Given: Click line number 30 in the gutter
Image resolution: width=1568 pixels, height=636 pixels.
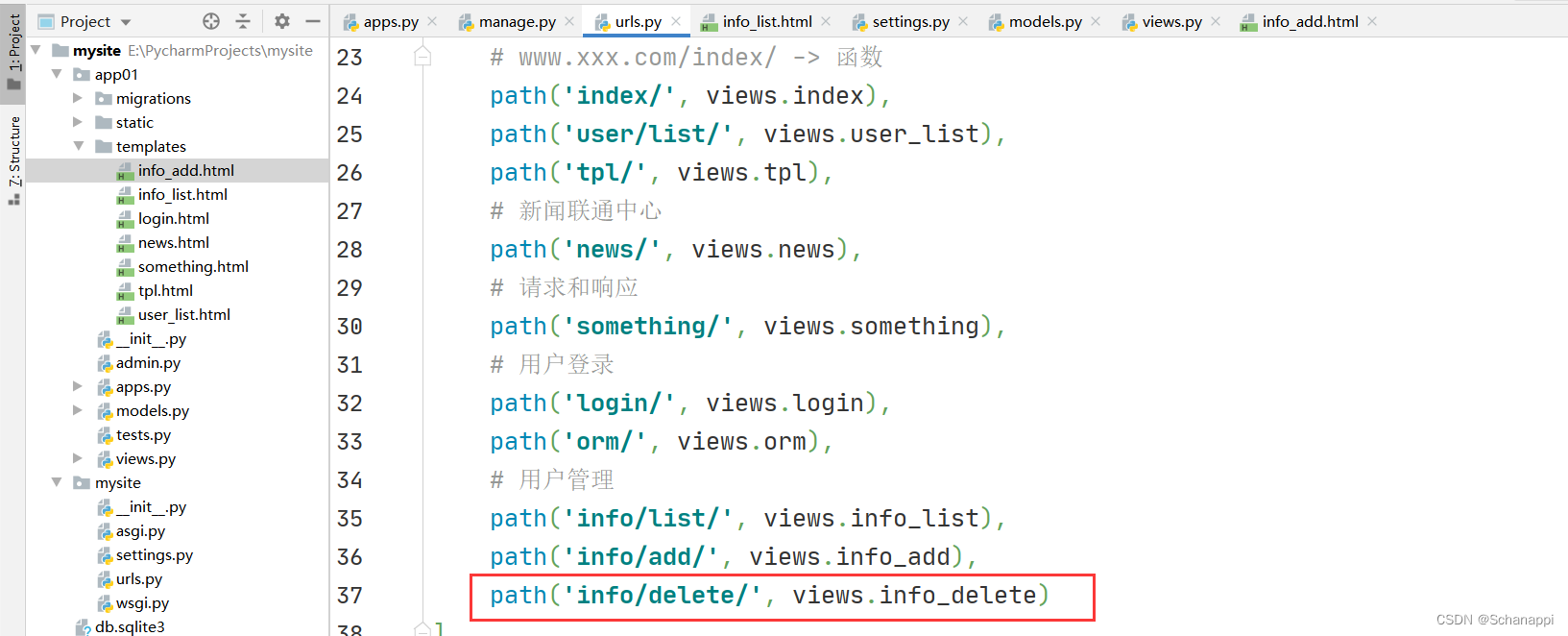Looking at the screenshot, I should click(350, 327).
